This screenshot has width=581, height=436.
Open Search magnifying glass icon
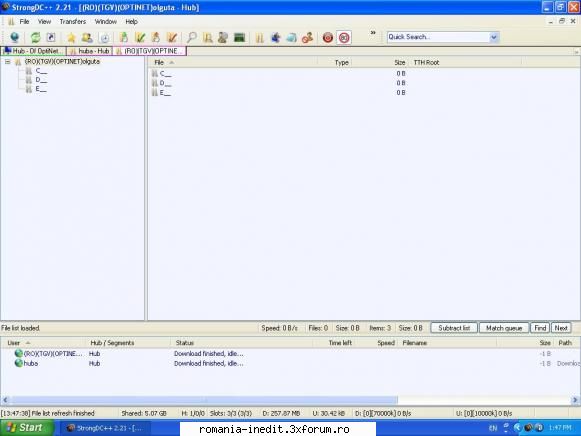(192, 37)
